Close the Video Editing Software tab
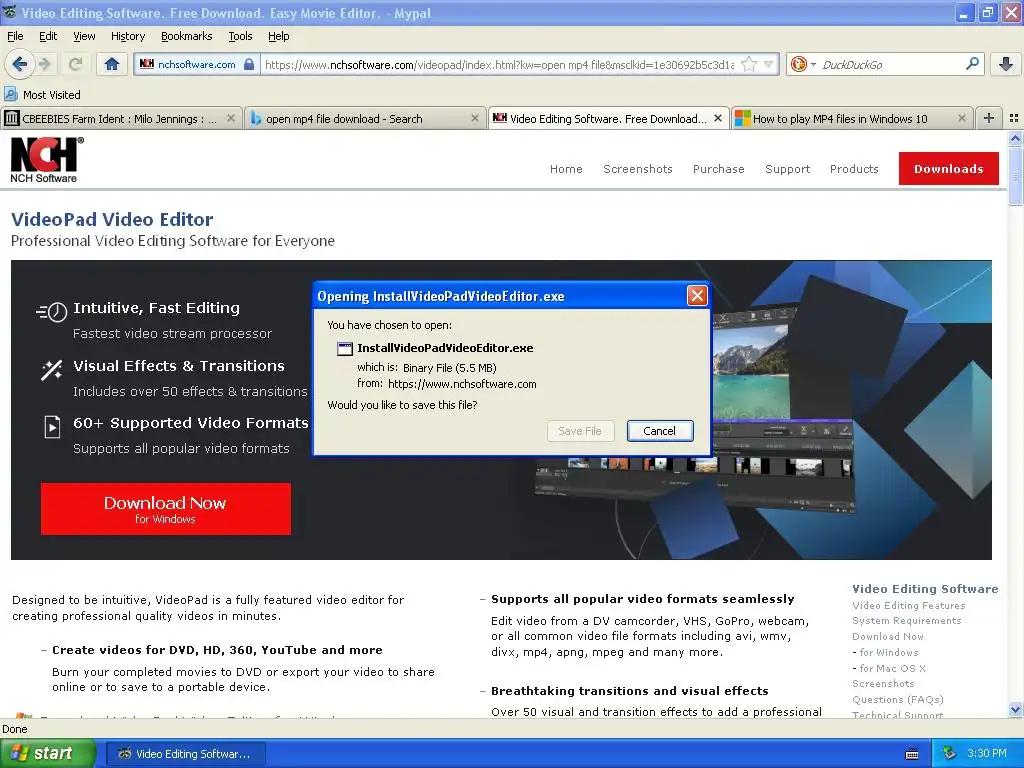The height and width of the screenshot is (768, 1024). click(718, 118)
